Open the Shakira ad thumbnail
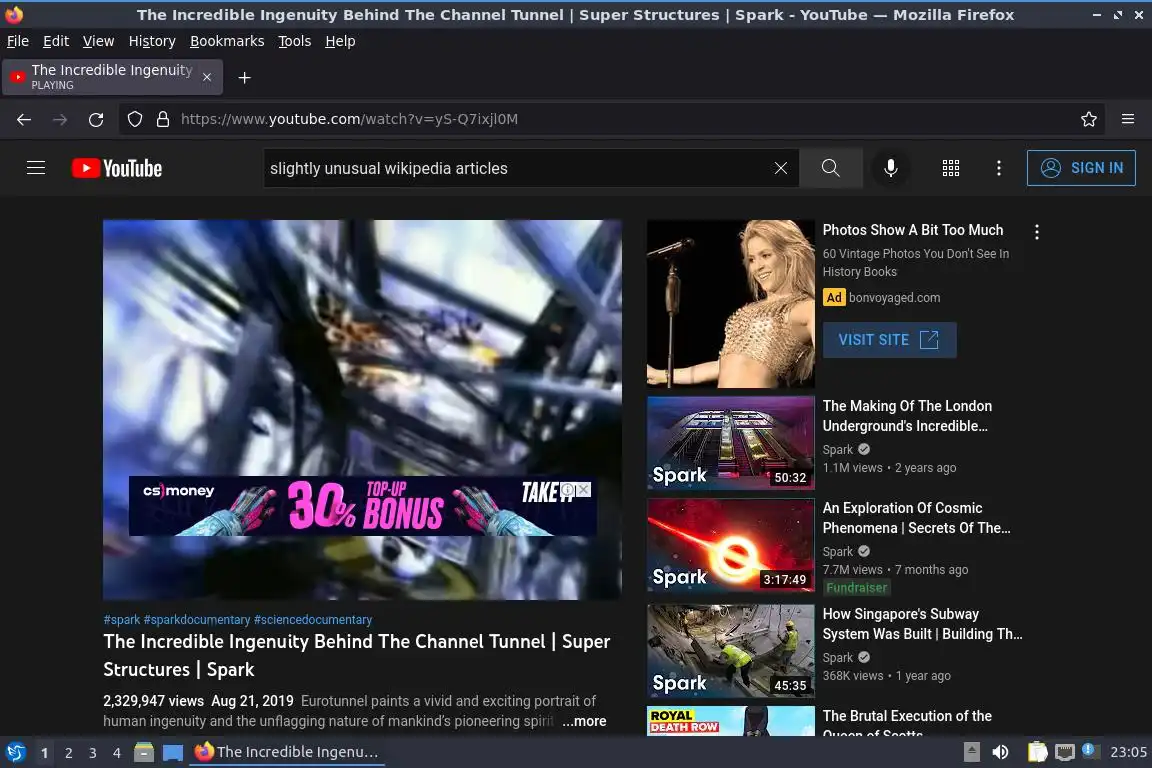Image resolution: width=1152 pixels, height=768 pixels. tap(730, 304)
